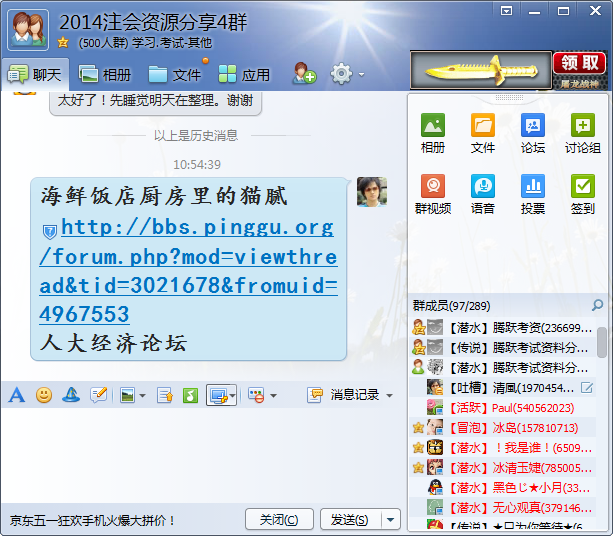Click the link security shield icon
The width and height of the screenshot is (613, 536).
pyautogui.click(x=50, y=231)
